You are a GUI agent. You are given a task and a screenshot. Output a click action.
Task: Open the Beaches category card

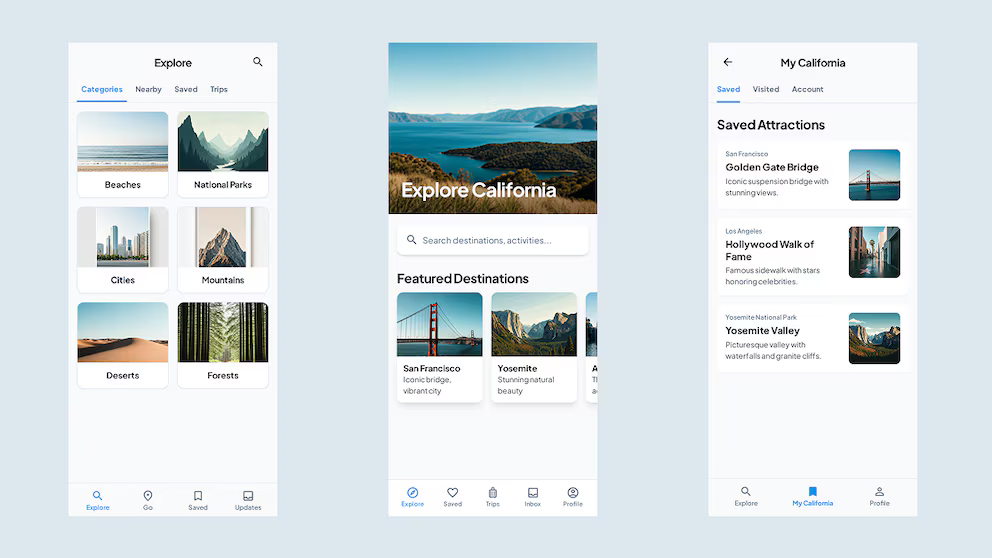123,154
